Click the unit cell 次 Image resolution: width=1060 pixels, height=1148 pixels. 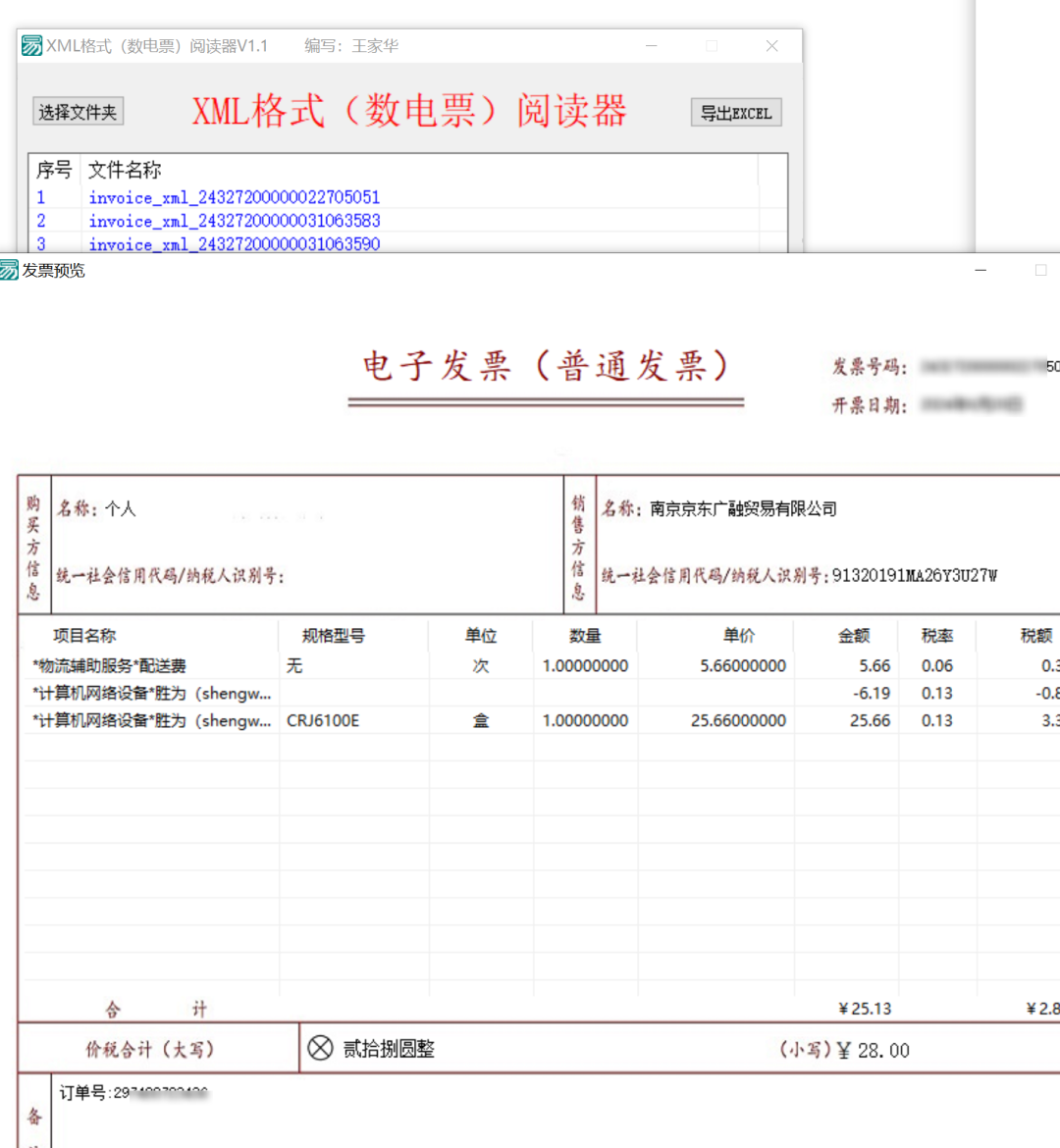(481, 665)
